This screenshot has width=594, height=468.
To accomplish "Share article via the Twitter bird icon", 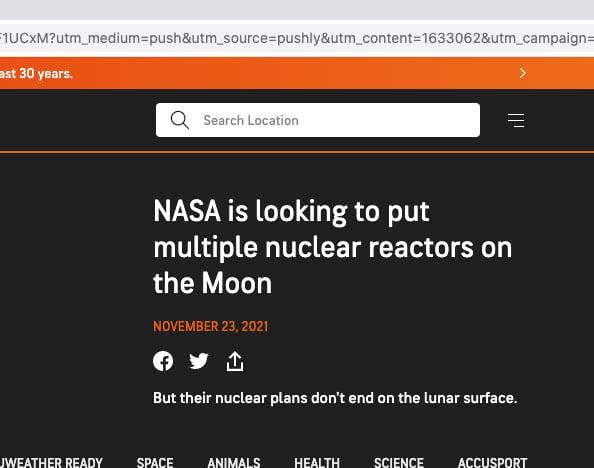I will click(x=199, y=361).
